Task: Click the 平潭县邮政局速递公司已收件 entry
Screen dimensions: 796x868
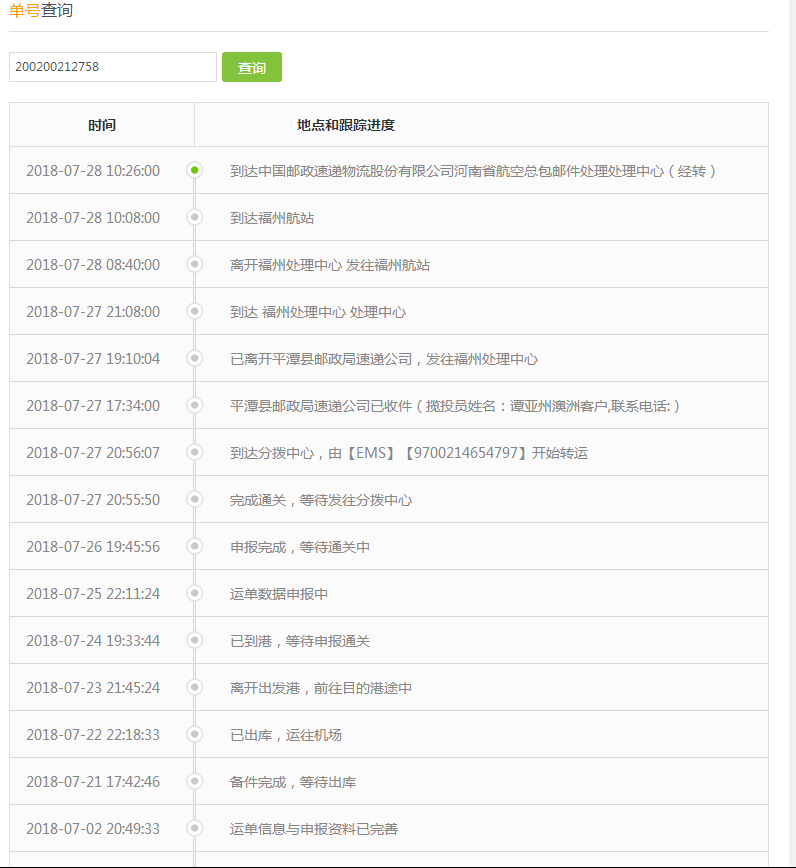Action: (x=455, y=406)
